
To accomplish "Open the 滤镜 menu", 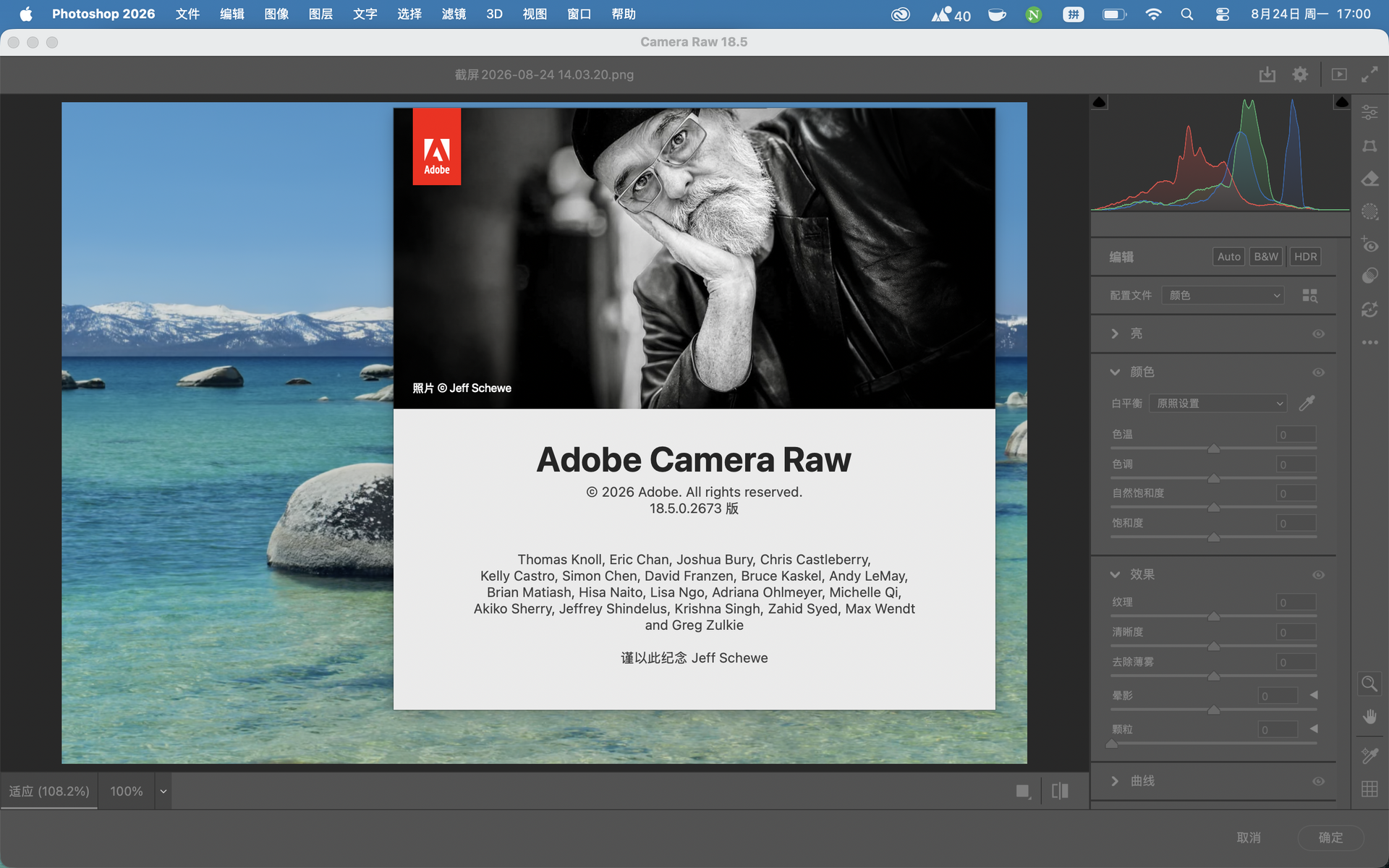I will tap(454, 14).
